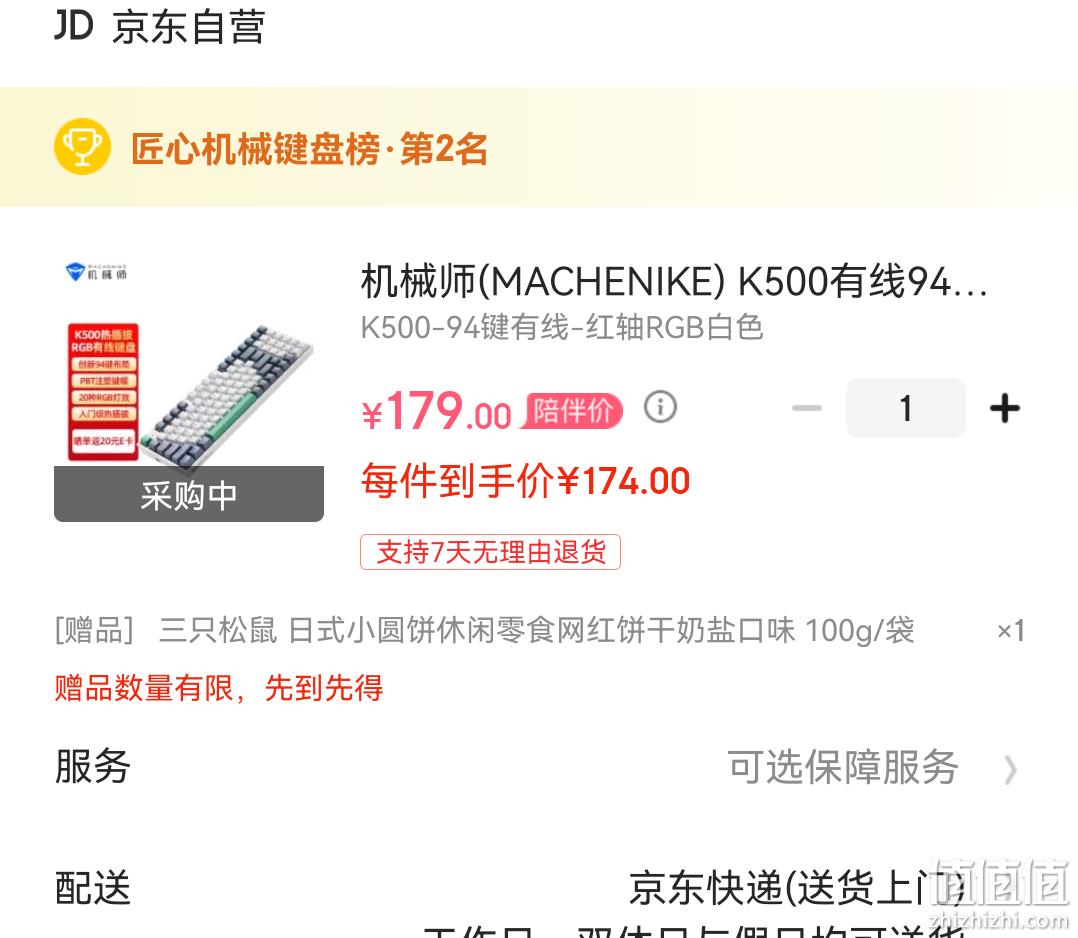Select the K500-94键有线-红轴RGB白色 variant text

tap(562, 327)
